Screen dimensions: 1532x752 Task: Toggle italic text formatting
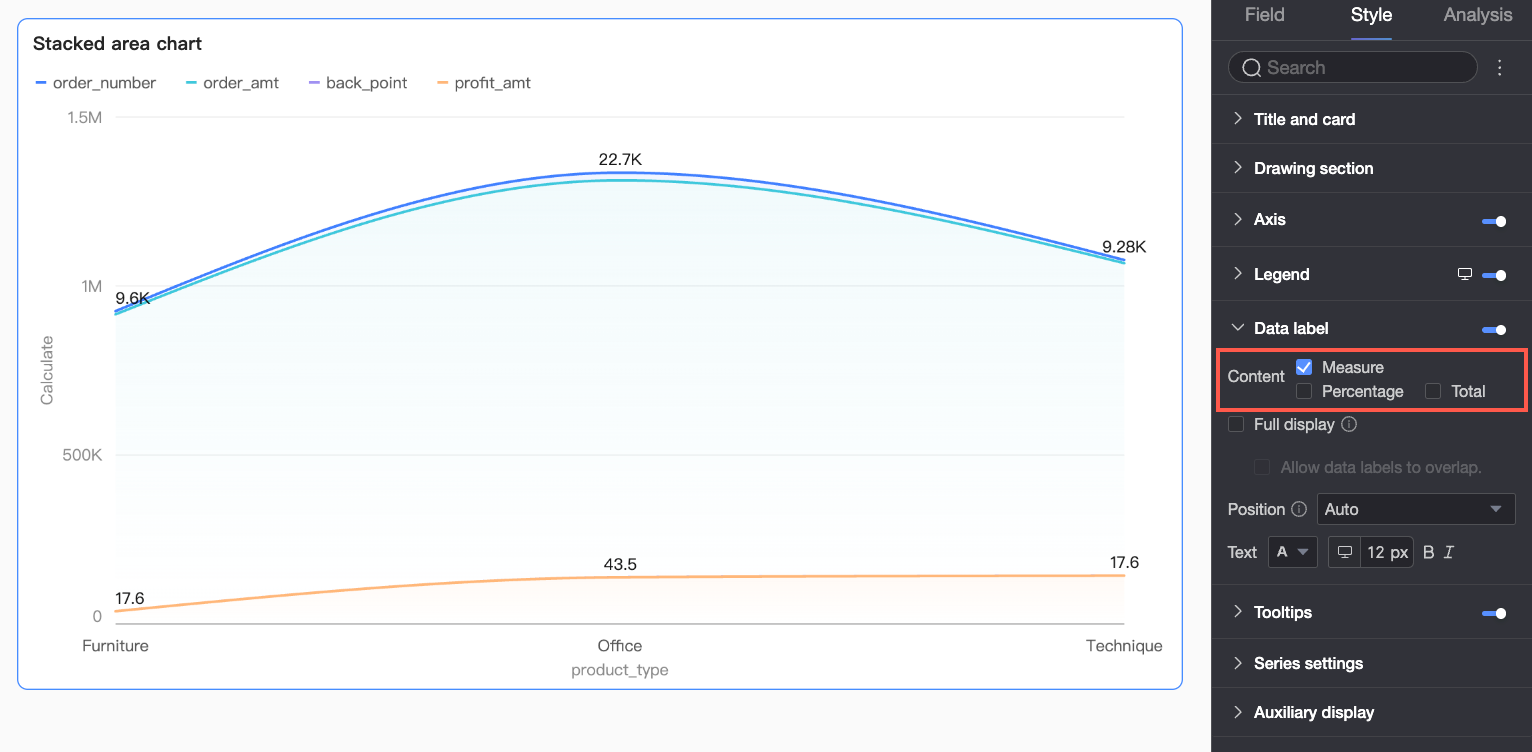tap(1449, 552)
